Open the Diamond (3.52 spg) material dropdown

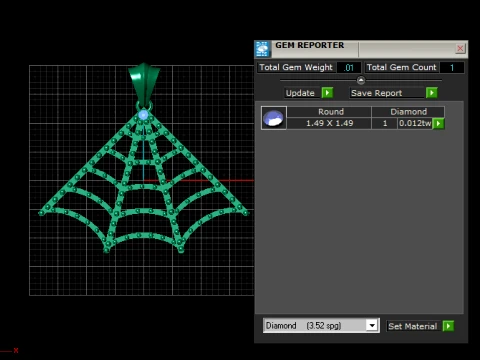(372, 325)
